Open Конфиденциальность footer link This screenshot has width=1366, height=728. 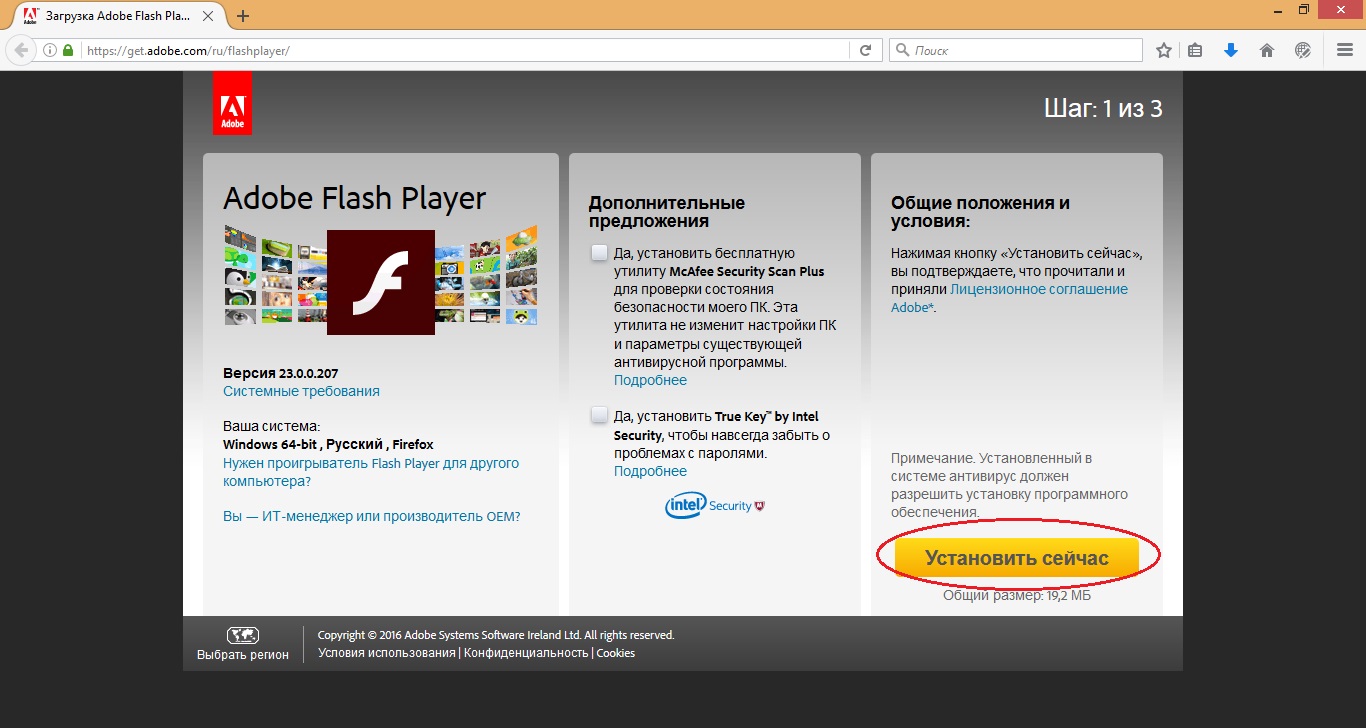click(x=526, y=653)
